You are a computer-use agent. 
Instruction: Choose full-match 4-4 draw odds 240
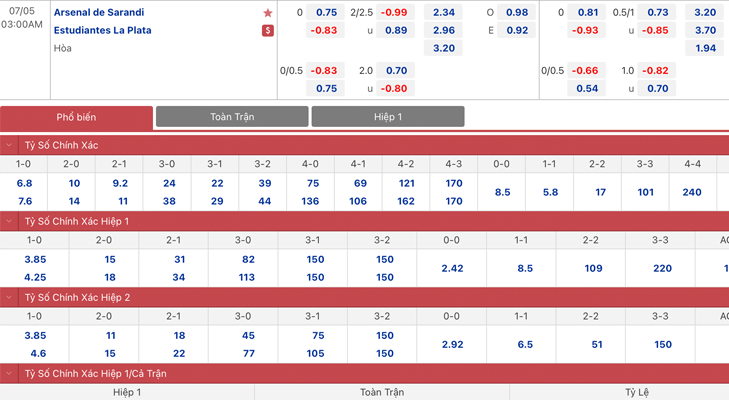point(692,192)
